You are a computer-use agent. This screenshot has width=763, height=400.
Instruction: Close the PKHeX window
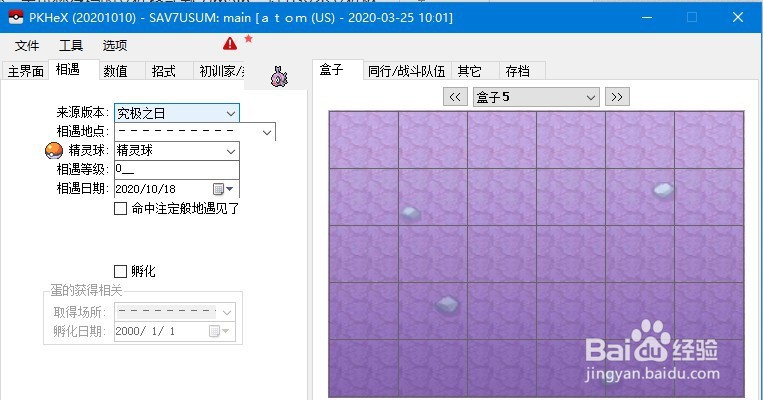point(738,18)
